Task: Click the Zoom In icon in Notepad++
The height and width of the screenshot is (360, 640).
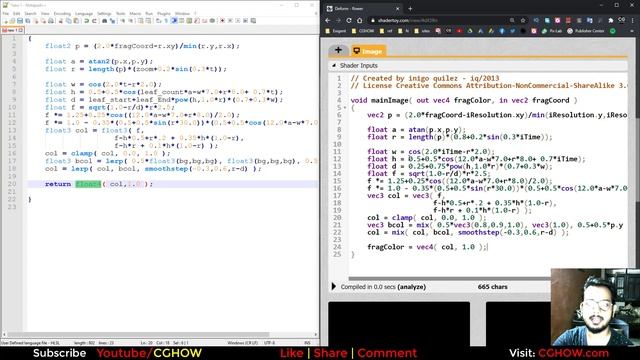Action: pos(123,20)
